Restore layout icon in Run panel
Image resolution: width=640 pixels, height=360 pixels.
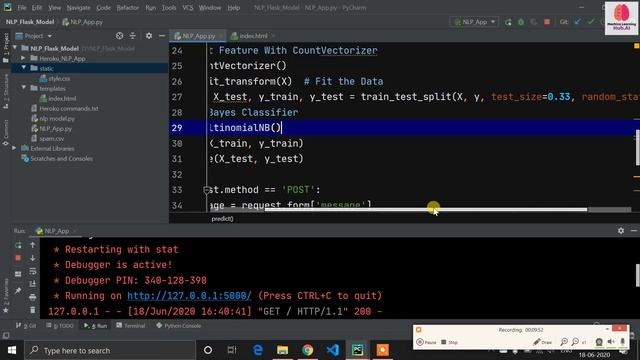tap(18, 274)
